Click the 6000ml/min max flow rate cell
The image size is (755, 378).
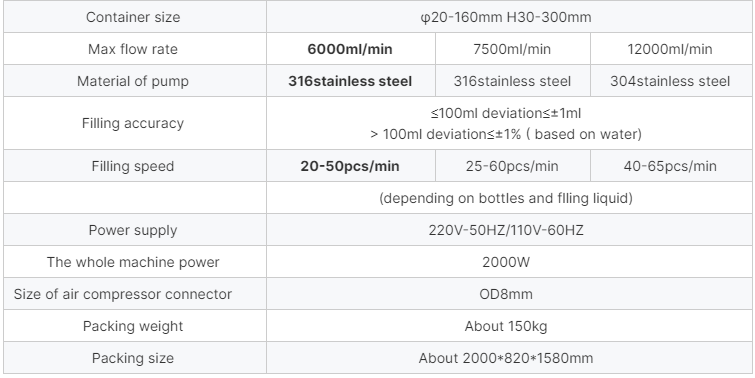(350, 49)
